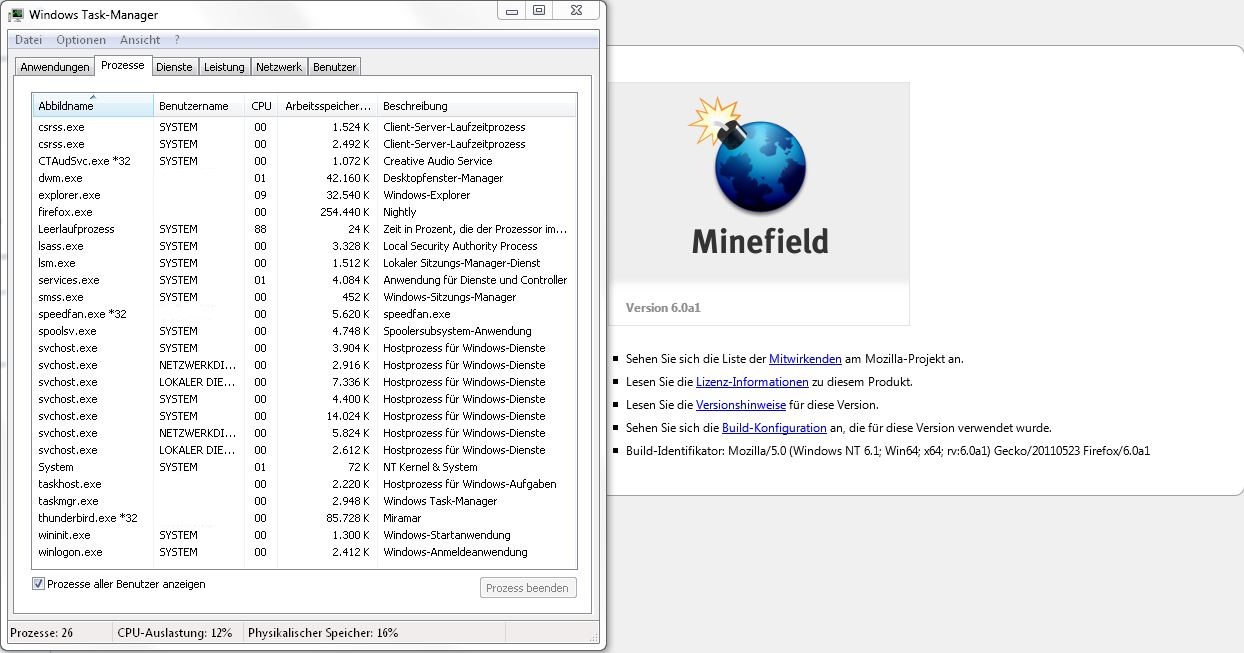Click the Task-Manager title bar icon

click(16, 15)
